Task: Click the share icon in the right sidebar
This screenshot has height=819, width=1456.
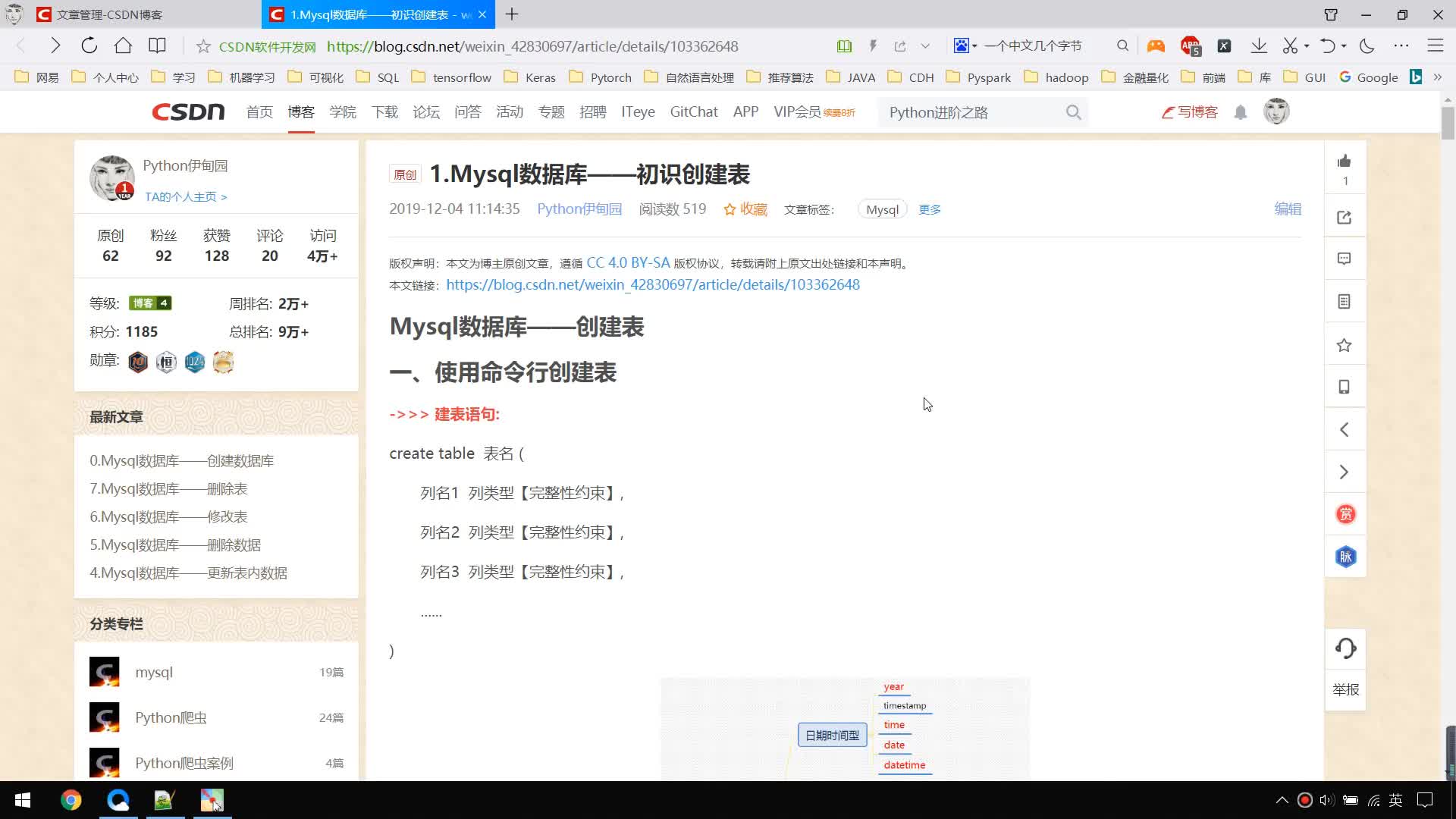Action: click(x=1345, y=218)
